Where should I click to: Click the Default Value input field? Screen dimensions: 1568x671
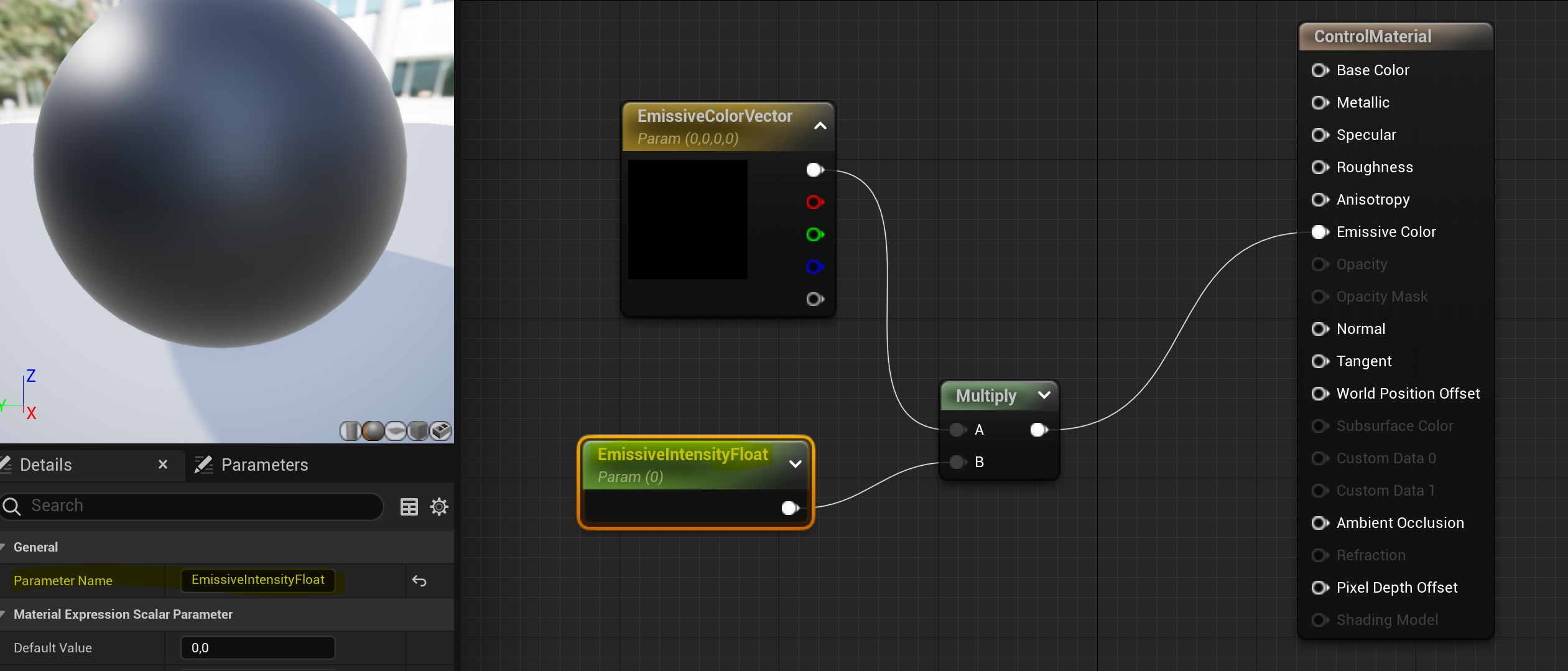pyautogui.click(x=257, y=648)
